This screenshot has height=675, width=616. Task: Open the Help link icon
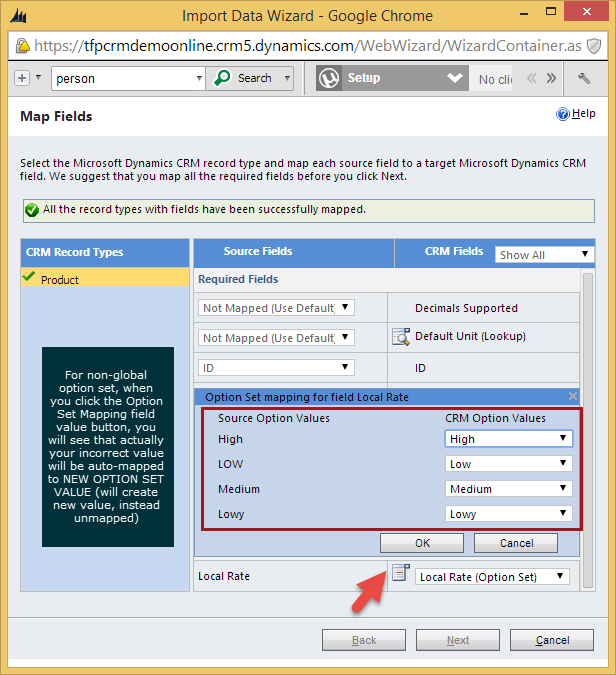[x=563, y=114]
